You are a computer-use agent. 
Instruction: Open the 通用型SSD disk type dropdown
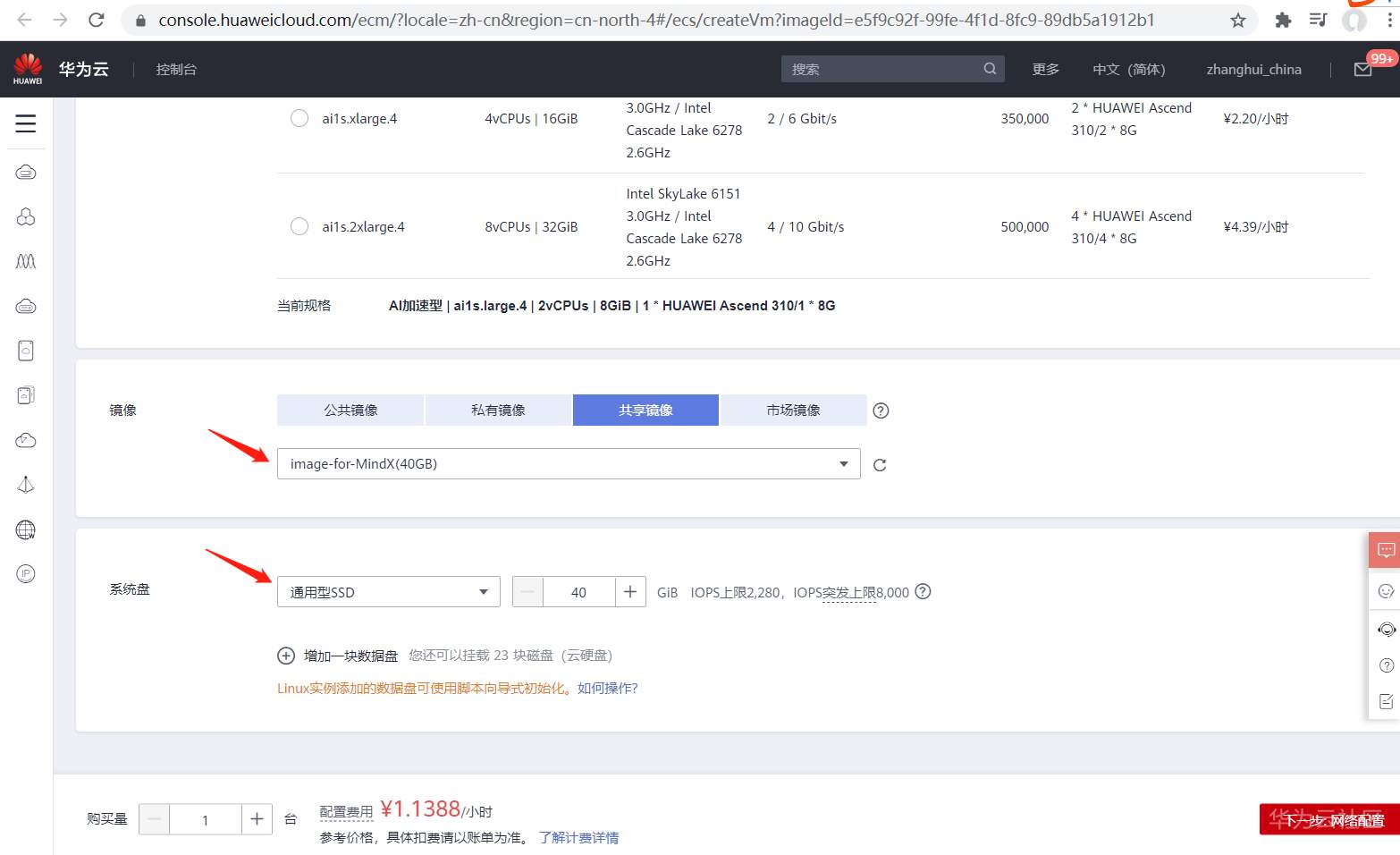click(389, 592)
